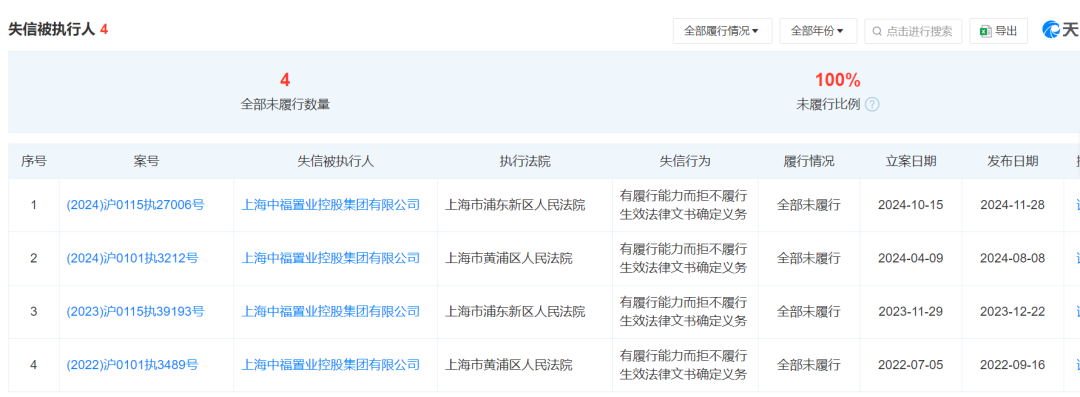Image resolution: width=1080 pixels, height=397 pixels.
Task: Click the 序号 column header
Action: pos(34,161)
